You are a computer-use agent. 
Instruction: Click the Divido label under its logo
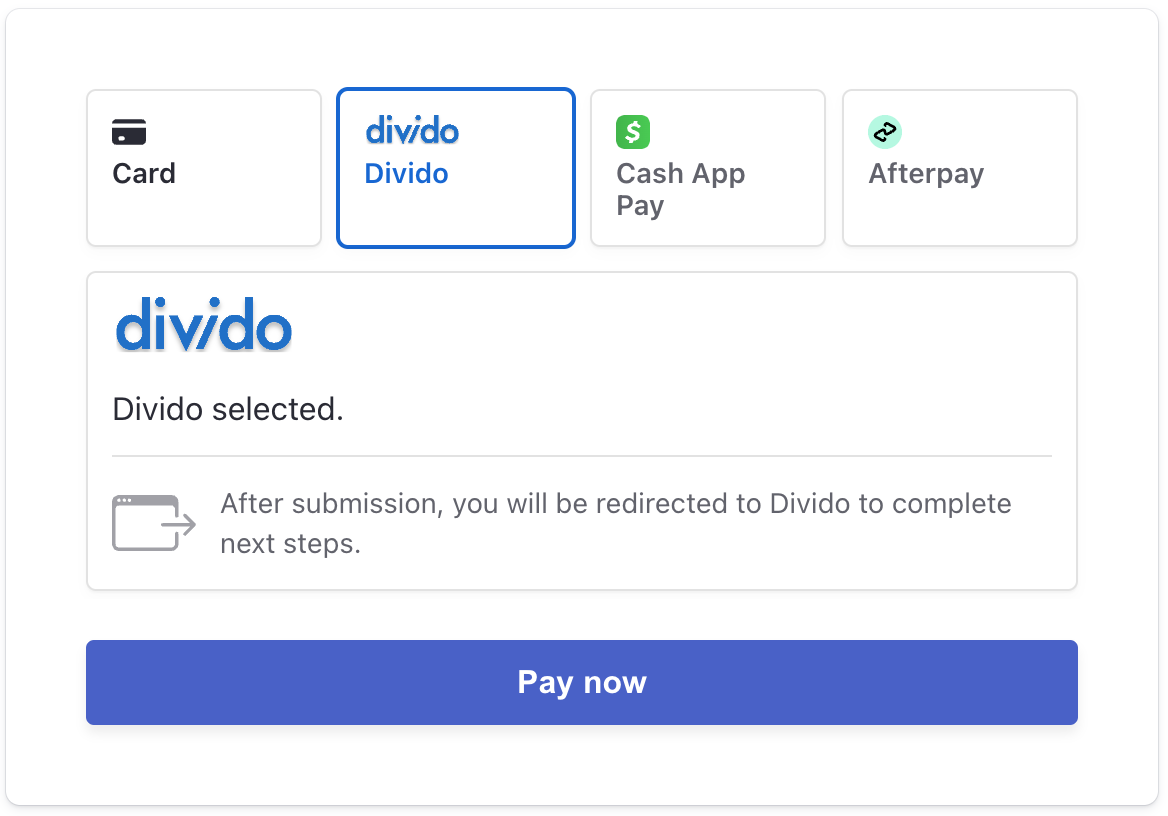406,173
